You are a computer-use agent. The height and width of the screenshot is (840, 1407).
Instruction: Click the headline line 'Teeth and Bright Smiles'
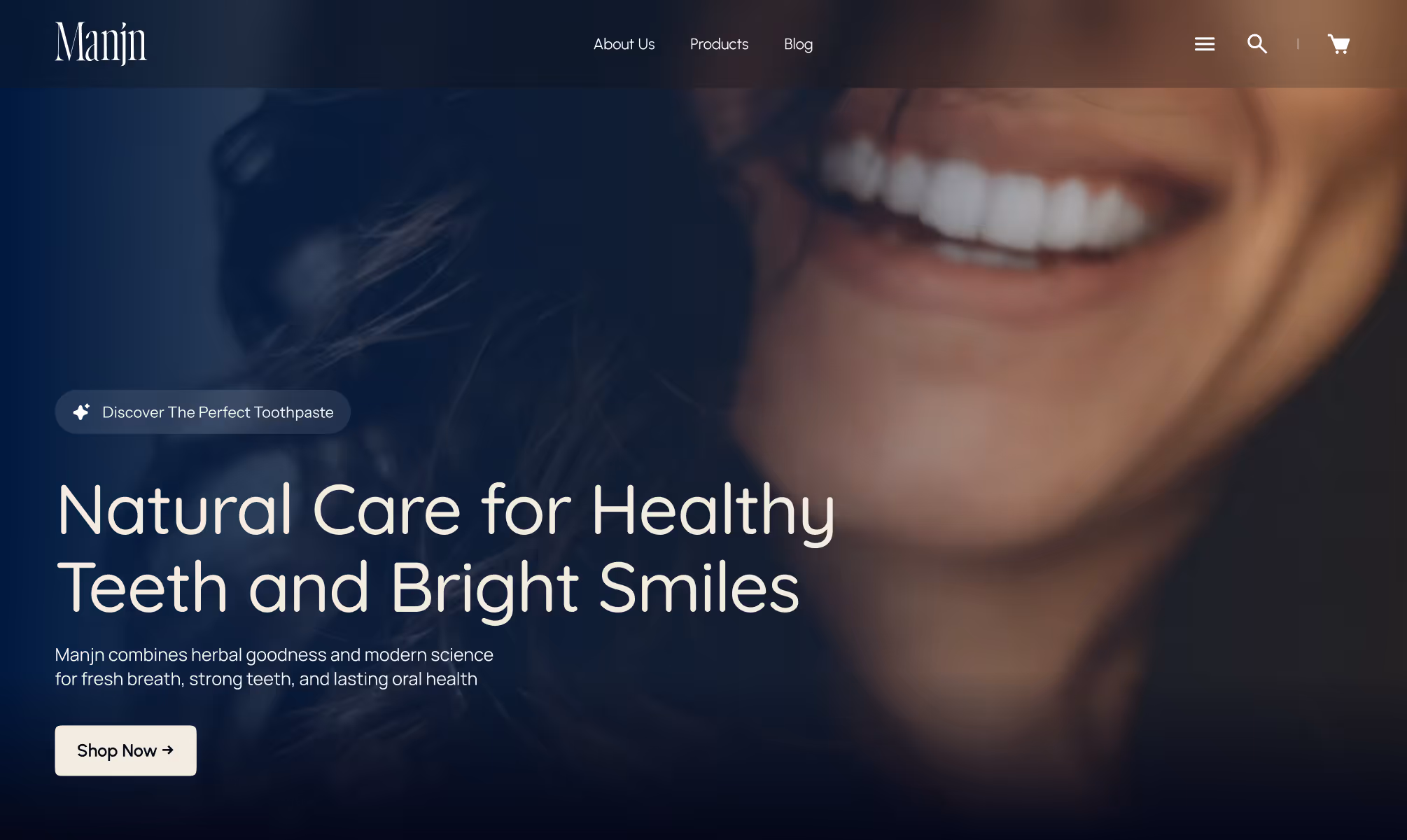[x=428, y=588]
